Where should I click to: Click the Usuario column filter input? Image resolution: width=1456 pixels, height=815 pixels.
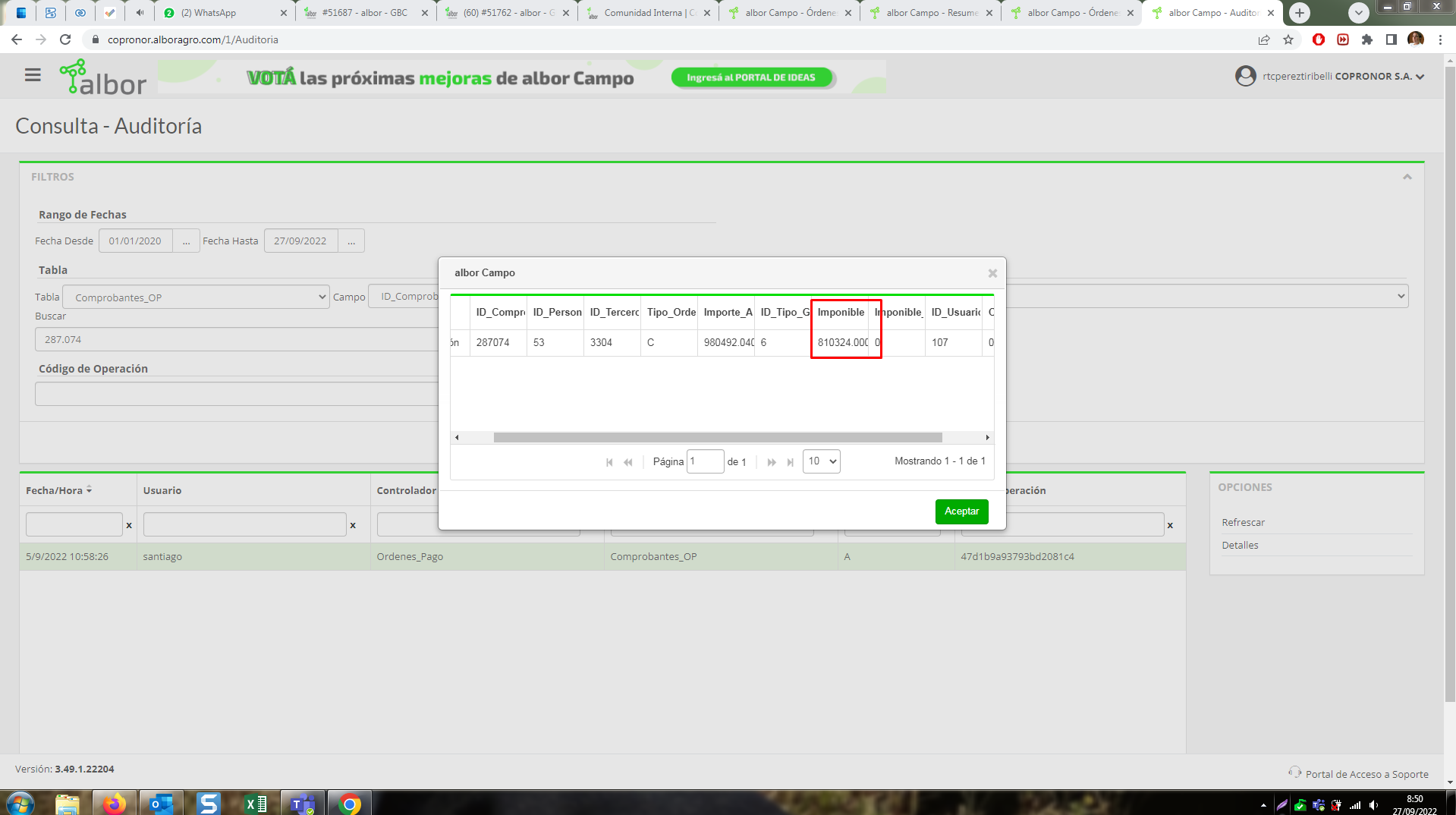pyautogui.click(x=244, y=524)
